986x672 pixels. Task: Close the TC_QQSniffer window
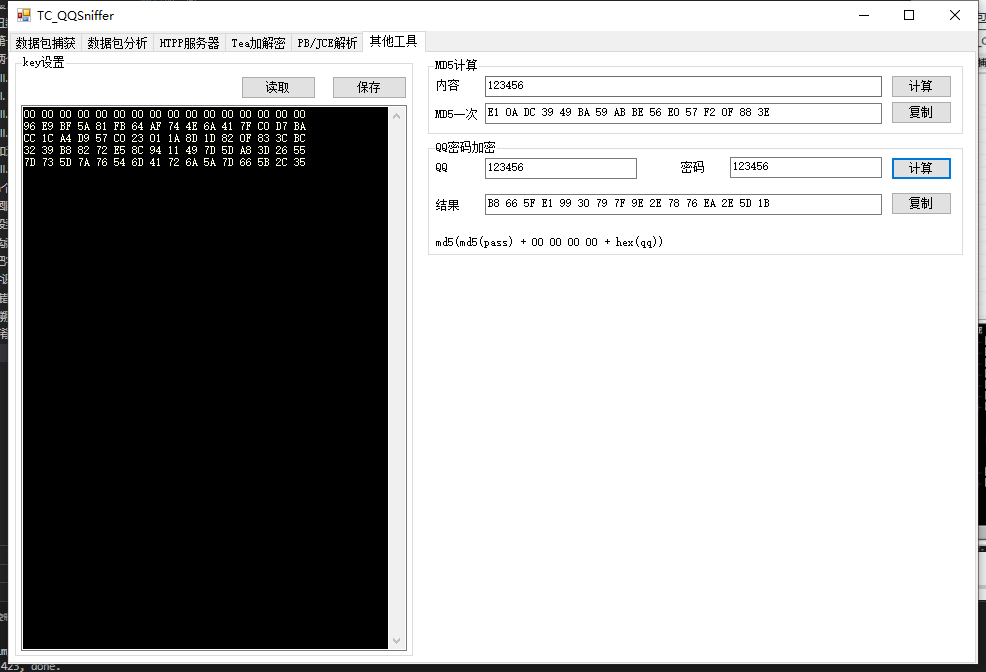tap(955, 15)
